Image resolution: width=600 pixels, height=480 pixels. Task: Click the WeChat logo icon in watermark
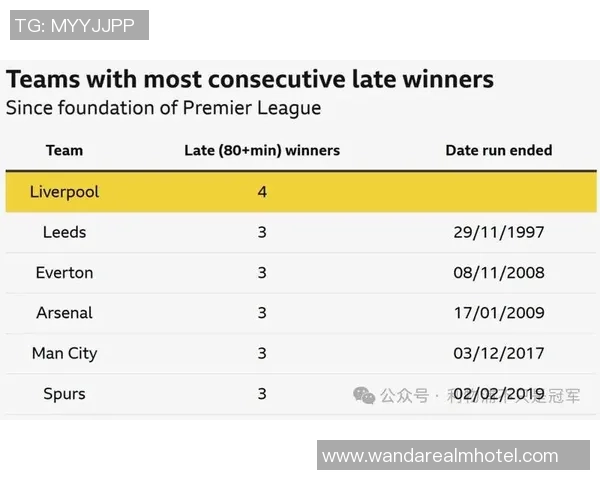[x=364, y=395]
